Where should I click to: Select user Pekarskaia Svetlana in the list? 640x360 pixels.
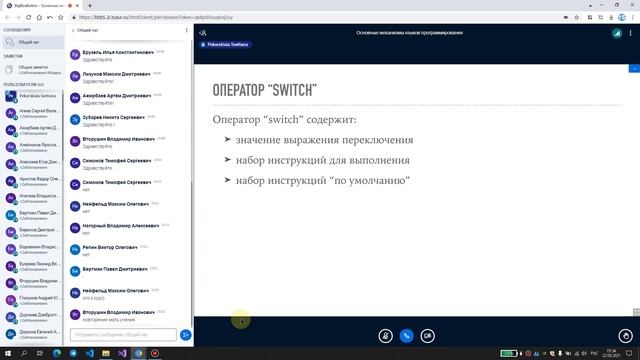pos(32,96)
